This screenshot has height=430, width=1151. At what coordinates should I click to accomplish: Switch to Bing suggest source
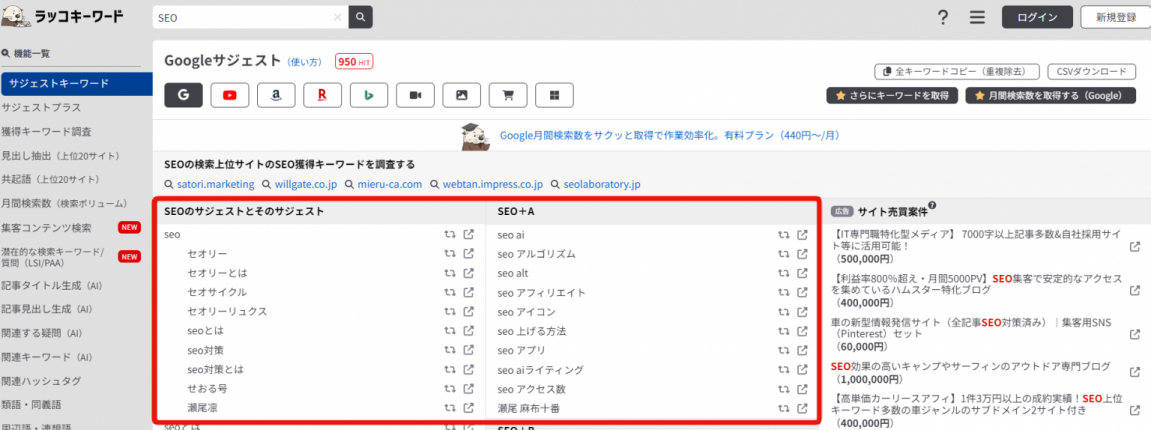tap(369, 95)
